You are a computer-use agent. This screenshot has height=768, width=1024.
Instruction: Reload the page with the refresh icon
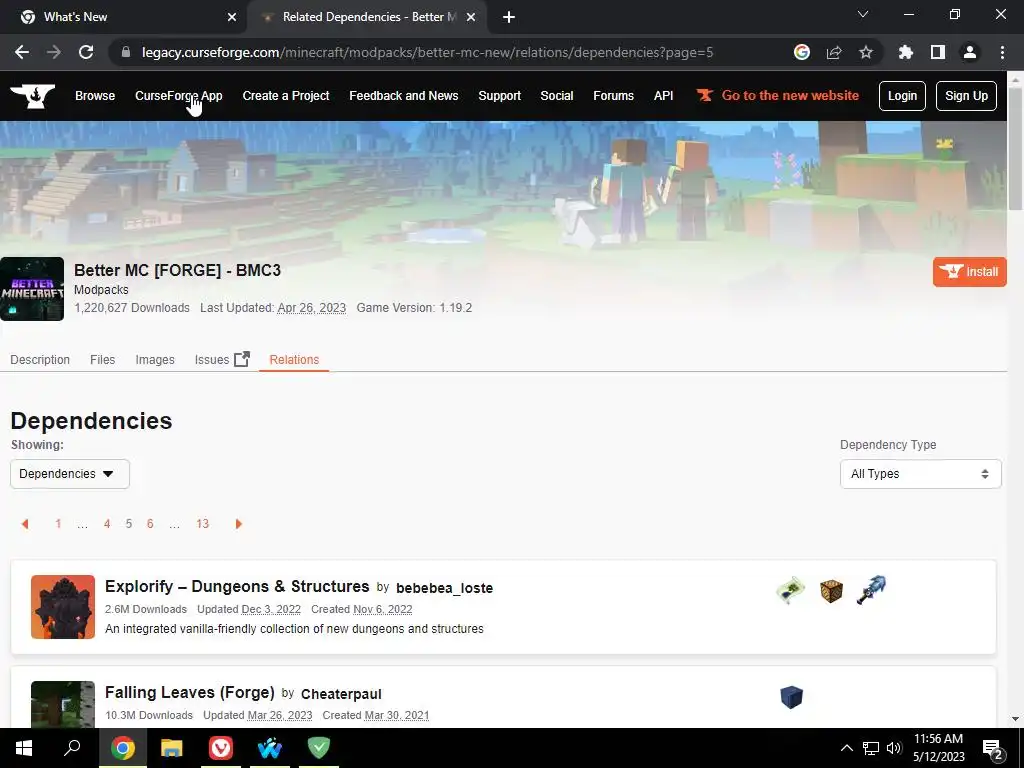click(x=86, y=52)
